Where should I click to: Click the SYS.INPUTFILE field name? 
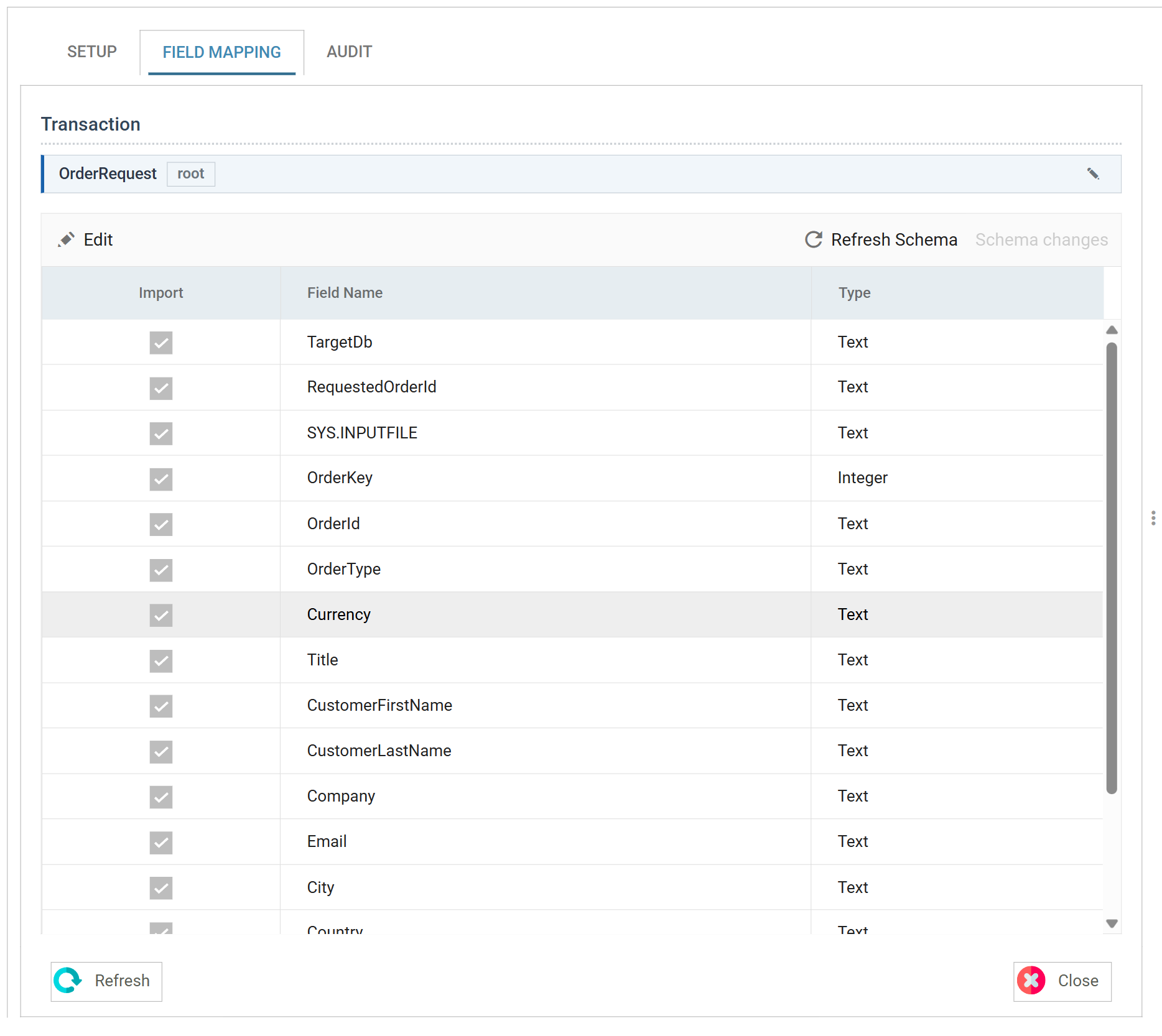362,433
